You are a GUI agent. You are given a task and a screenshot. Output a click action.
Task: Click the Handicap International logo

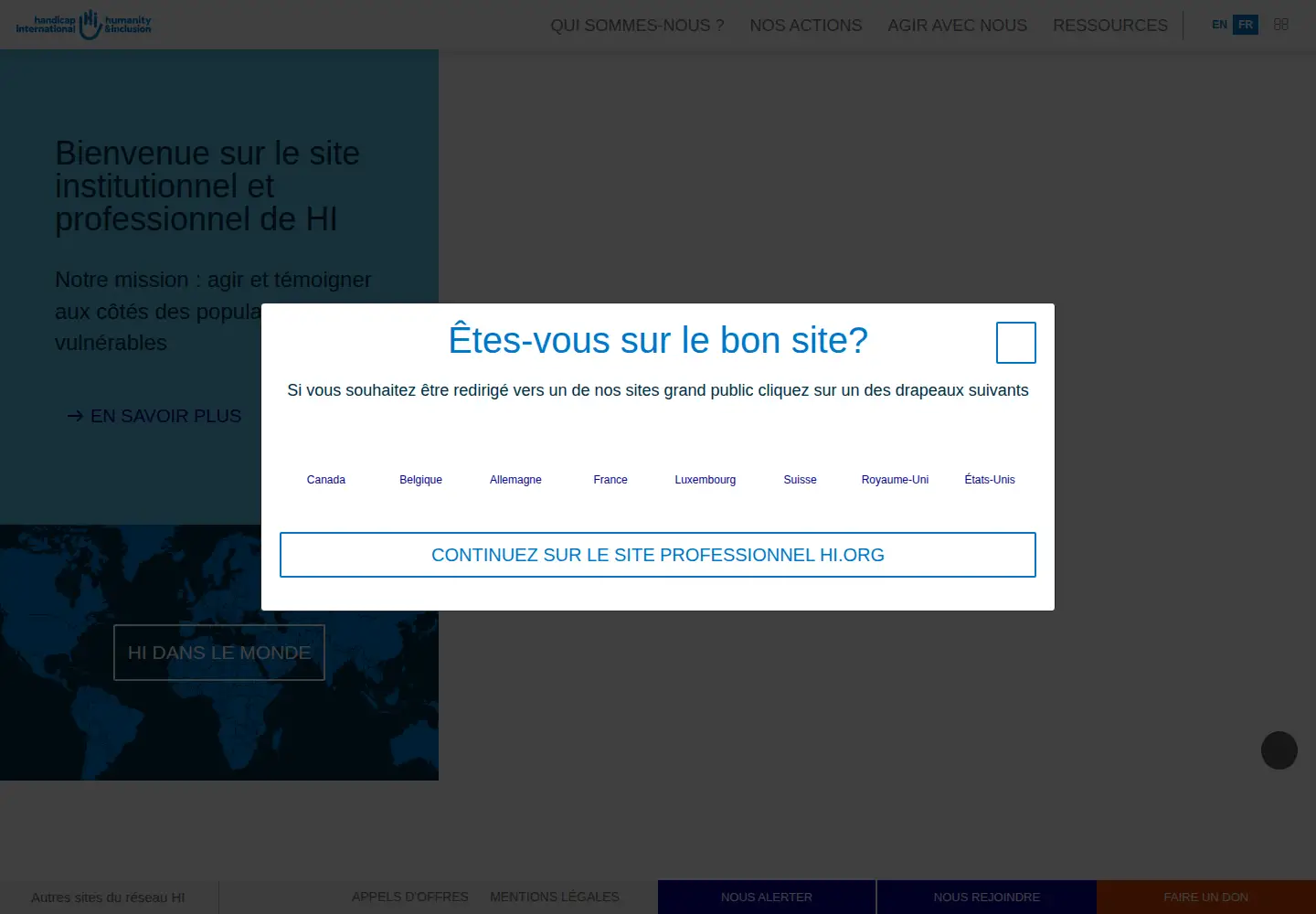point(83,25)
